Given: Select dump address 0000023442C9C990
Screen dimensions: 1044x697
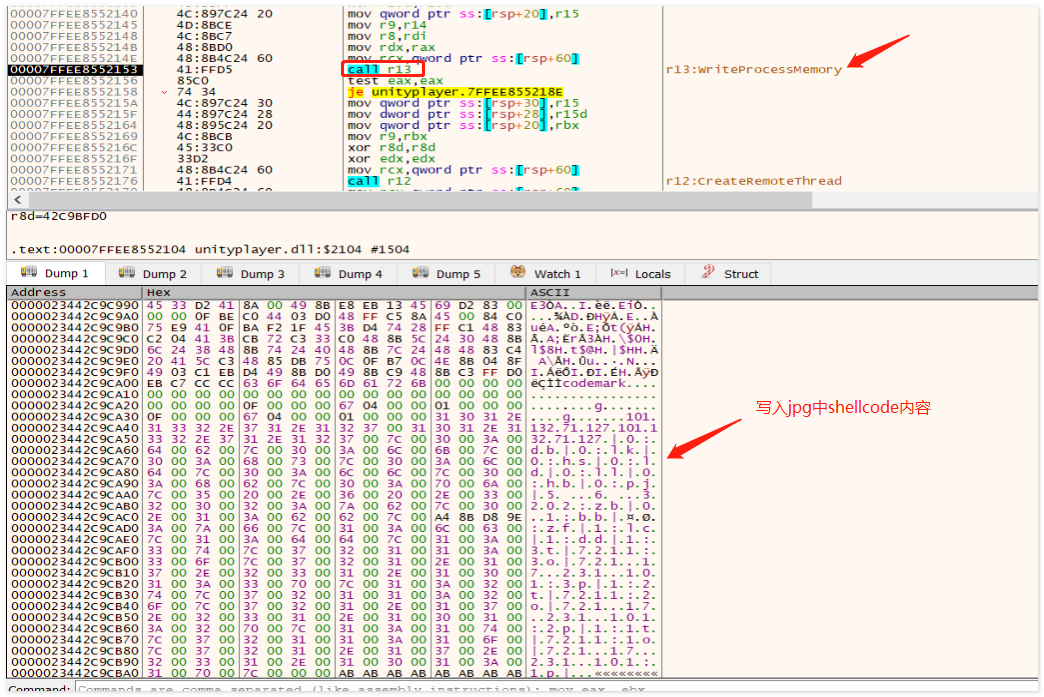Looking at the screenshot, I should pyautogui.click(x=75, y=306).
